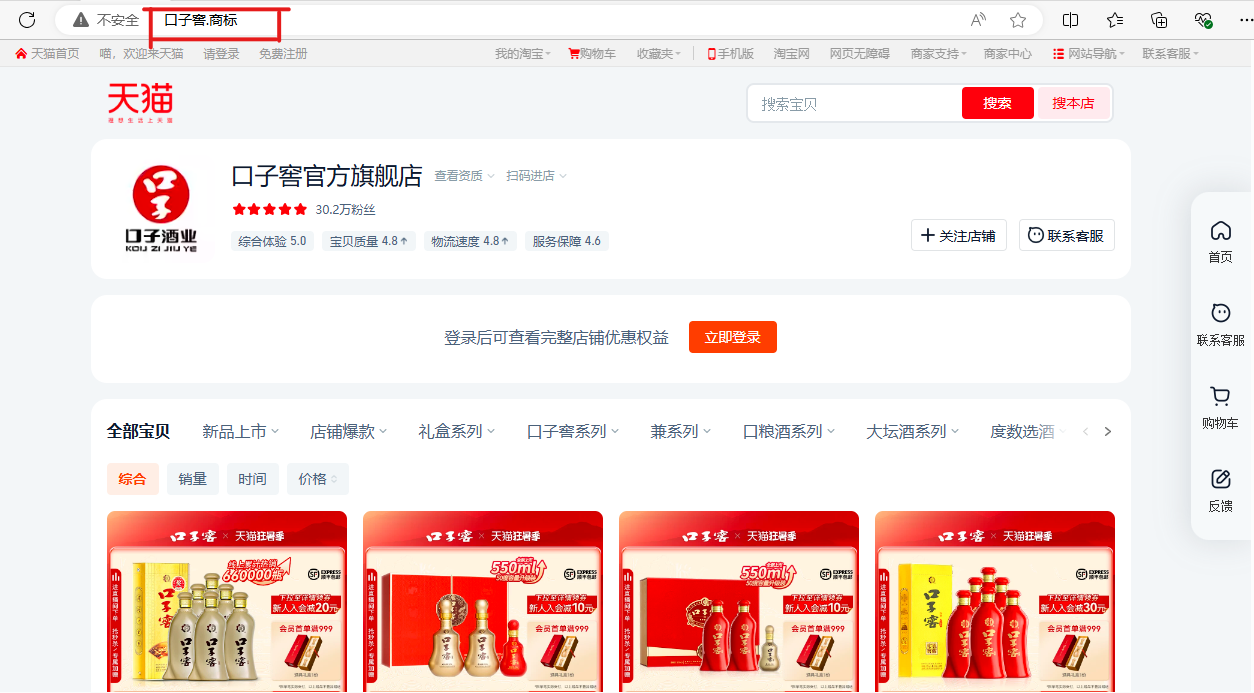The width and height of the screenshot is (1254, 693).
Task: Expand the 查看资质 dropdown
Action: (464, 176)
